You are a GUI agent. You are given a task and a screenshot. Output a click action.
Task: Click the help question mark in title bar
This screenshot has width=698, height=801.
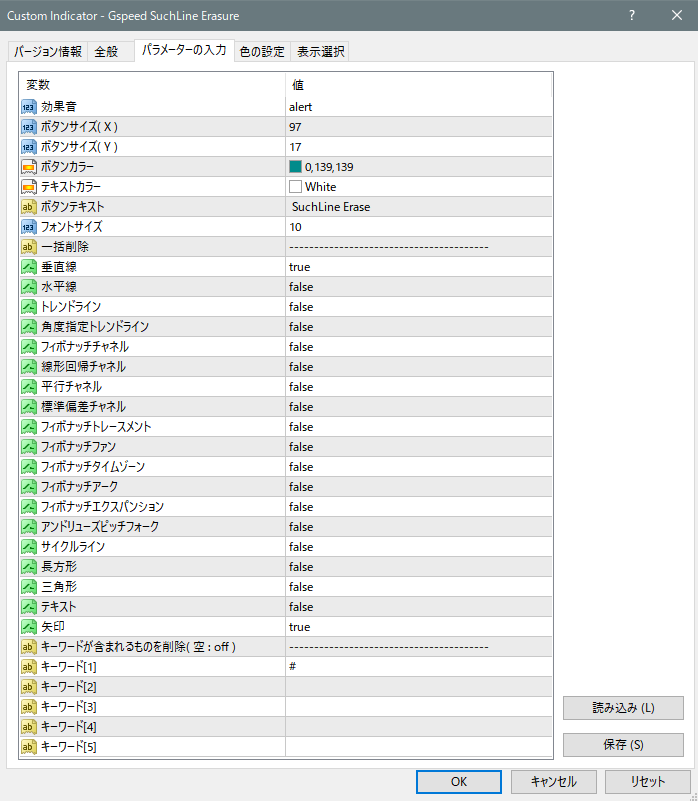[x=632, y=15]
